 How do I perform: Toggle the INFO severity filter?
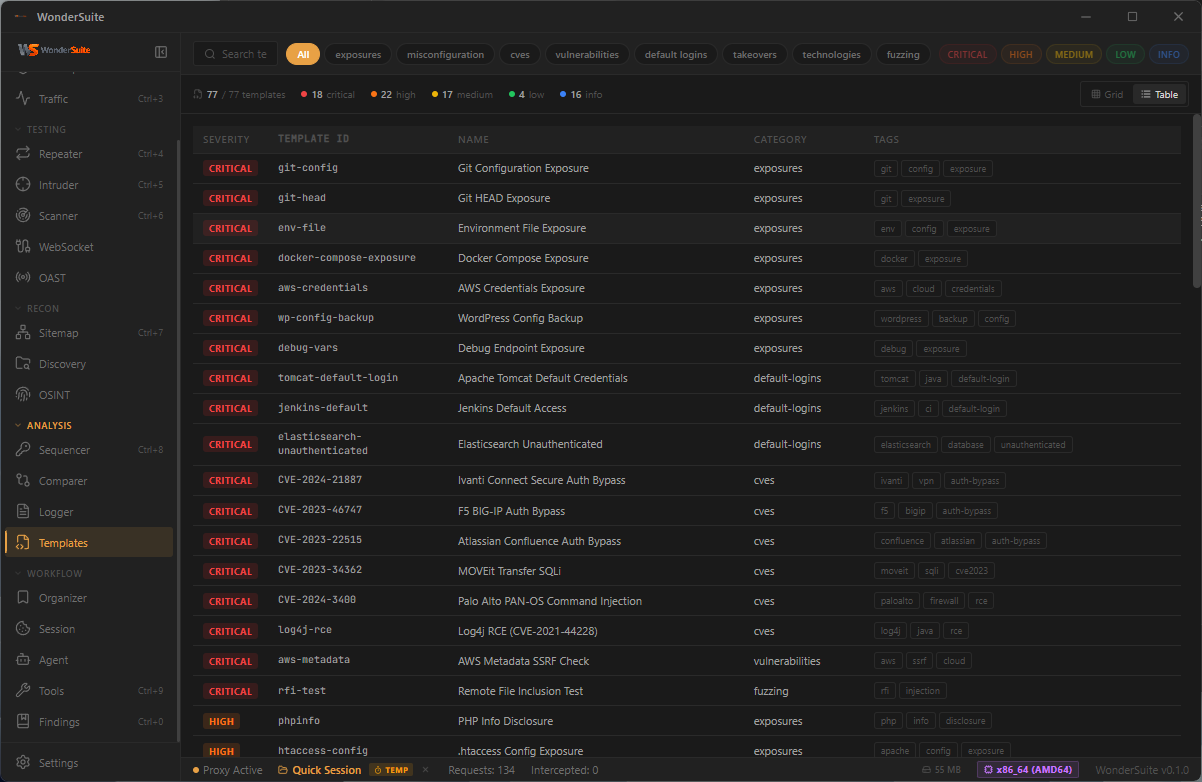[x=1169, y=55]
